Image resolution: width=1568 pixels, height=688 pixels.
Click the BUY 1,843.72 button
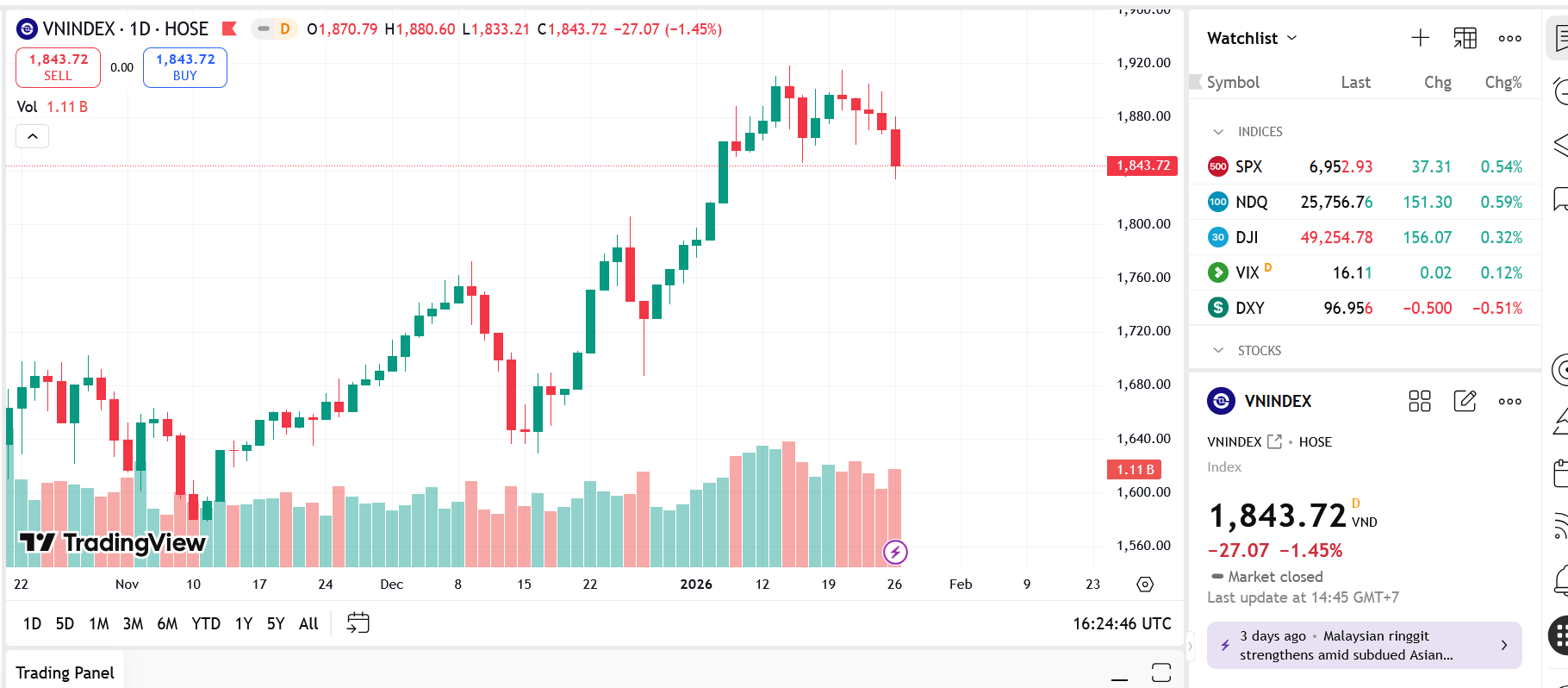tap(185, 67)
